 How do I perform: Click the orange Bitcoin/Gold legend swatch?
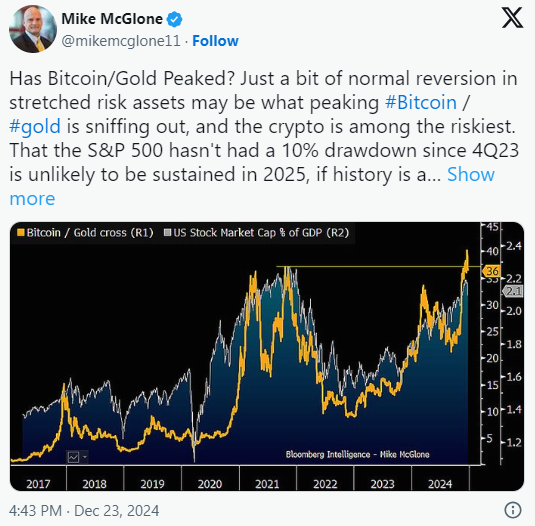(21, 233)
